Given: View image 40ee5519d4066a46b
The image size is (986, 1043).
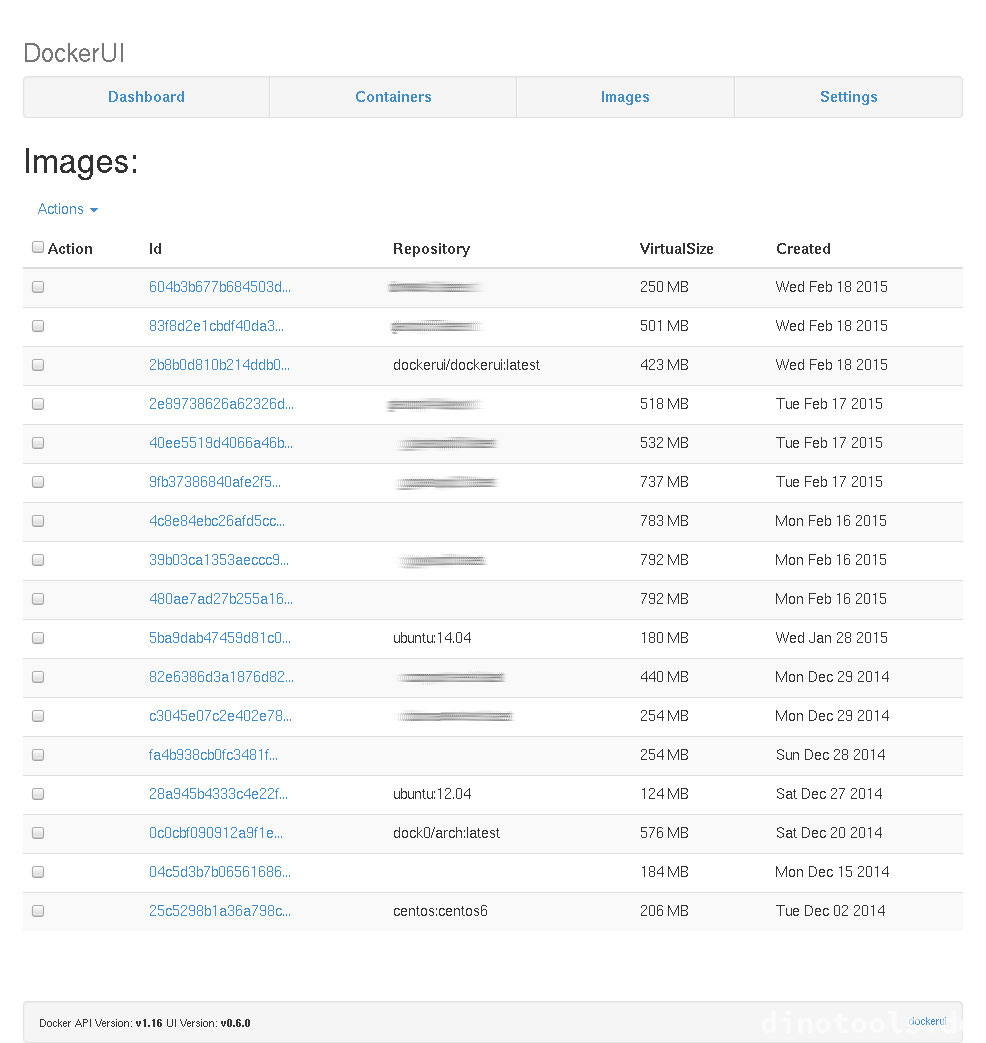Looking at the screenshot, I should point(220,443).
